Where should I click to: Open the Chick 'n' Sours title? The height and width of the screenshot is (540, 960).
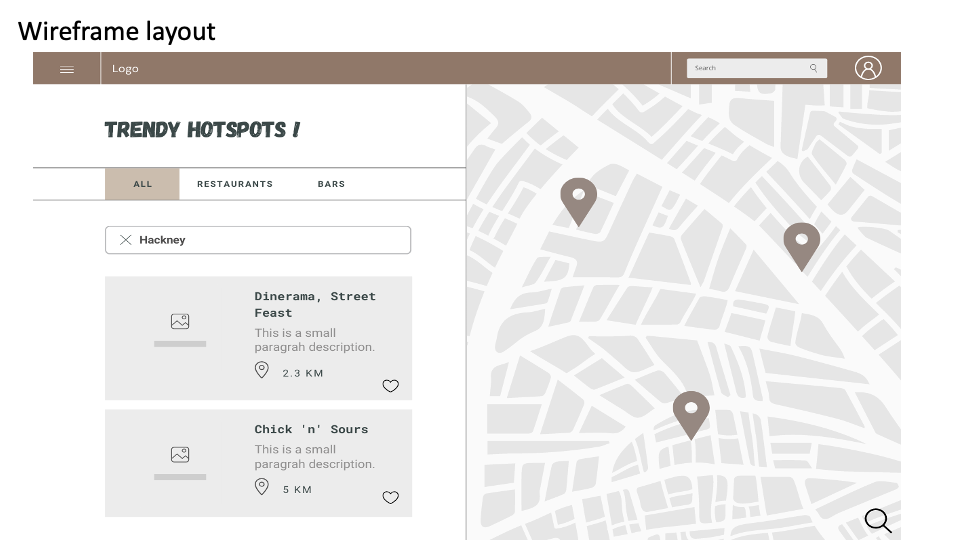click(311, 429)
